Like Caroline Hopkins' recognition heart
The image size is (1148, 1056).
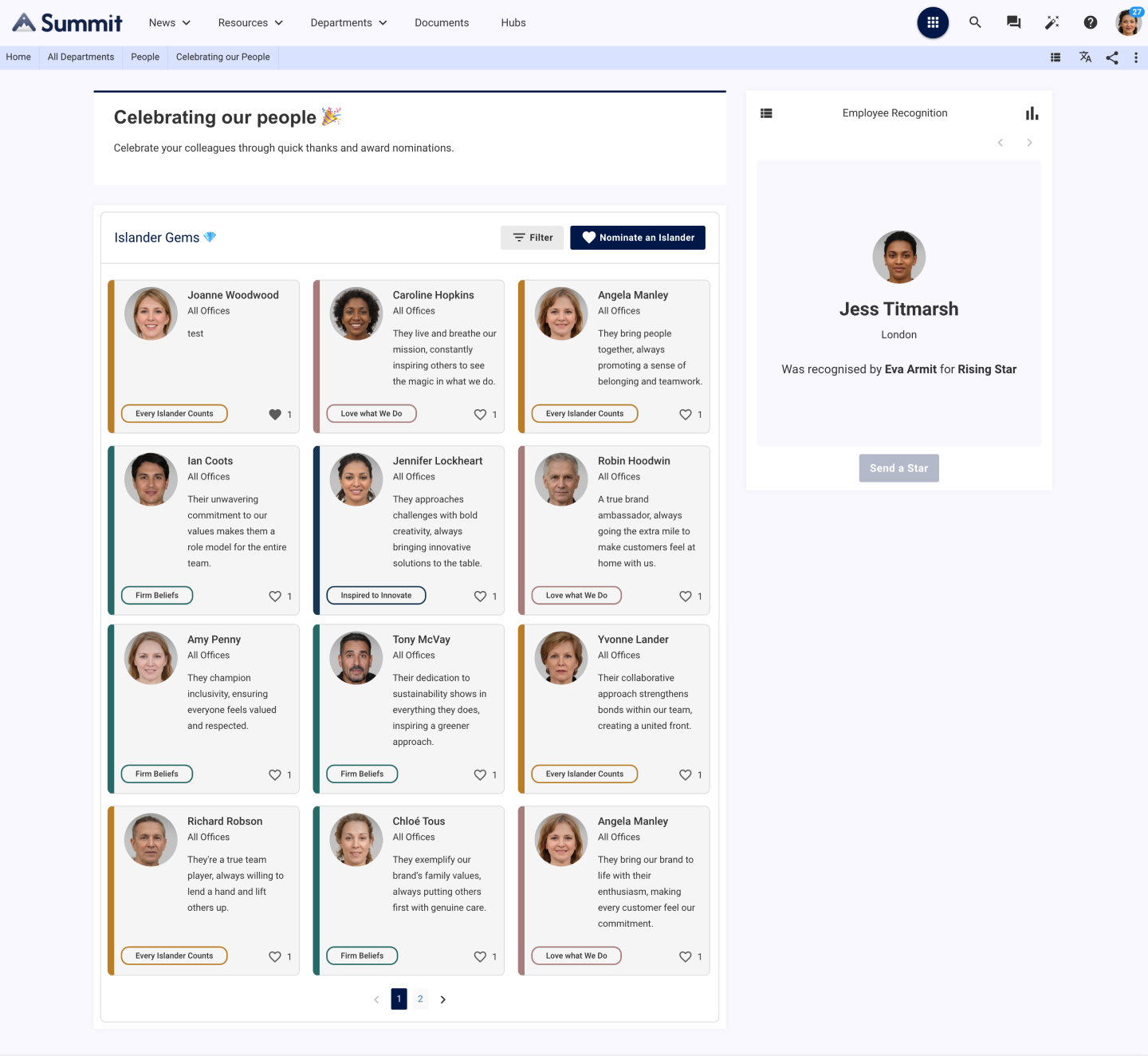point(482,415)
